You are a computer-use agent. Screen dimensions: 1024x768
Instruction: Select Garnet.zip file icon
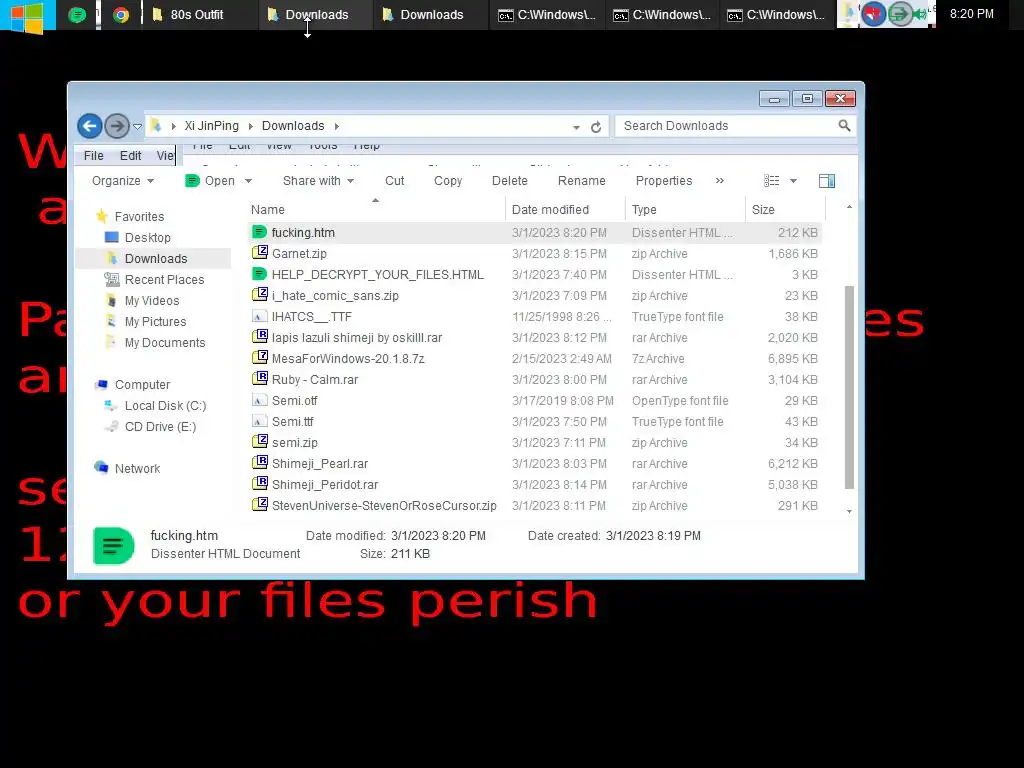coord(260,253)
